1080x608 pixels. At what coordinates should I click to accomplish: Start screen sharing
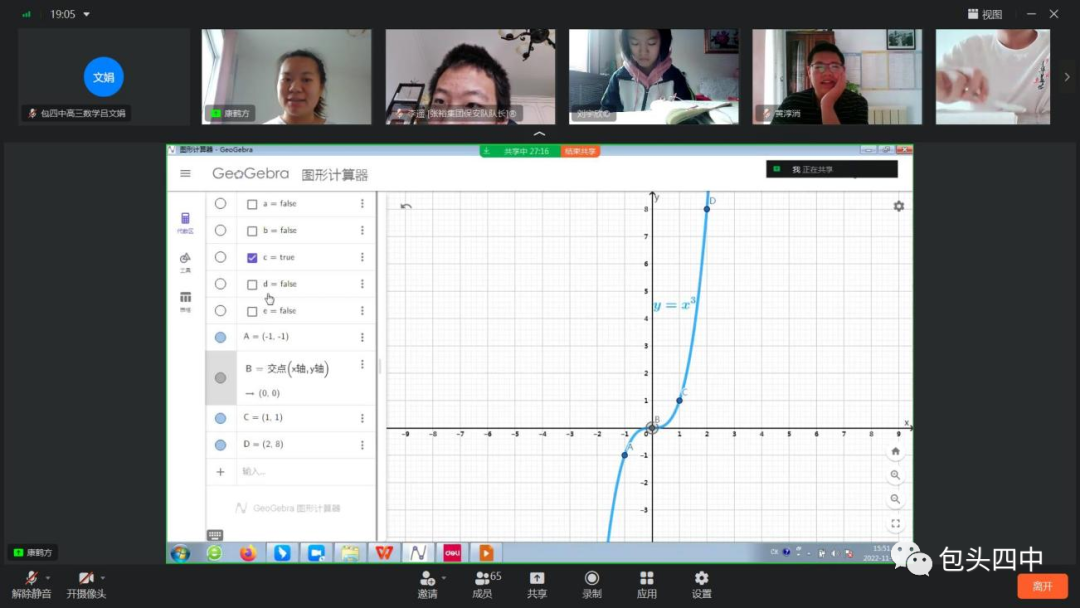(x=537, y=585)
